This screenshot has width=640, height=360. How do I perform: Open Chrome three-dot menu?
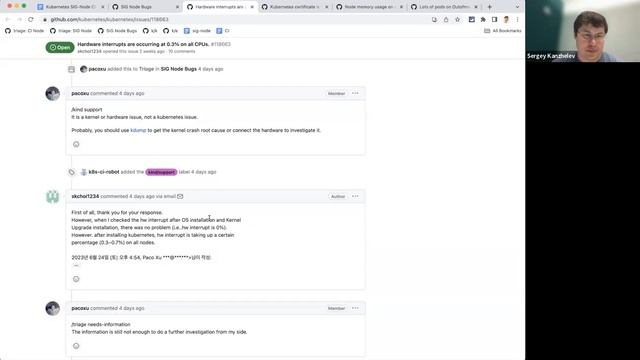517,19
